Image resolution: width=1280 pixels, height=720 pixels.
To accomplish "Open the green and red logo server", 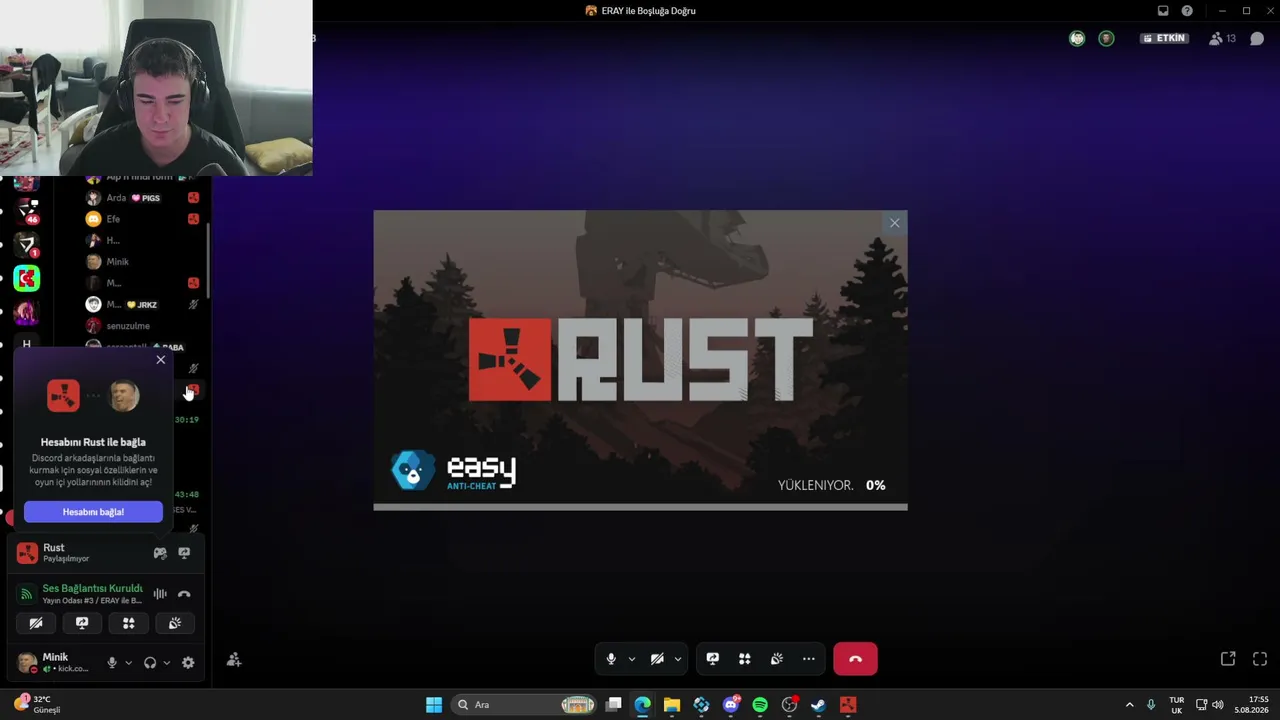I will point(27,279).
